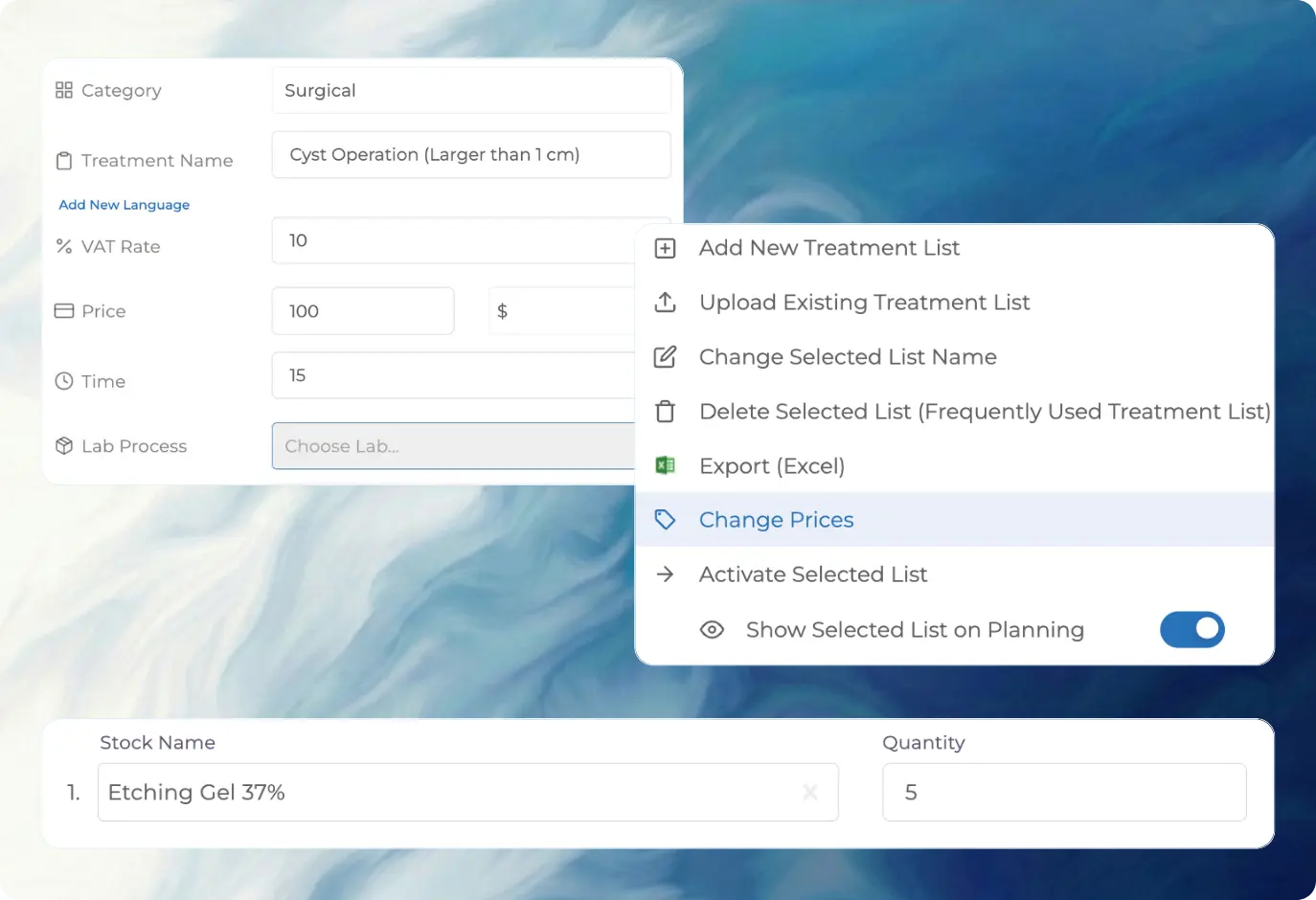
Task: Click the trash icon for Delete Selected List
Action: pos(666,411)
